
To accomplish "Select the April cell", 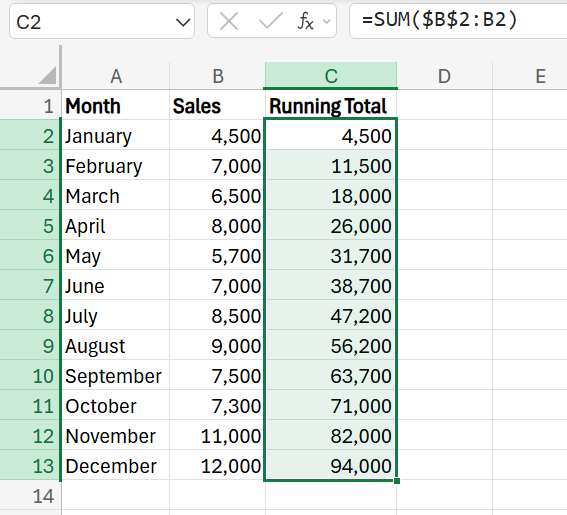I will click(116, 226).
